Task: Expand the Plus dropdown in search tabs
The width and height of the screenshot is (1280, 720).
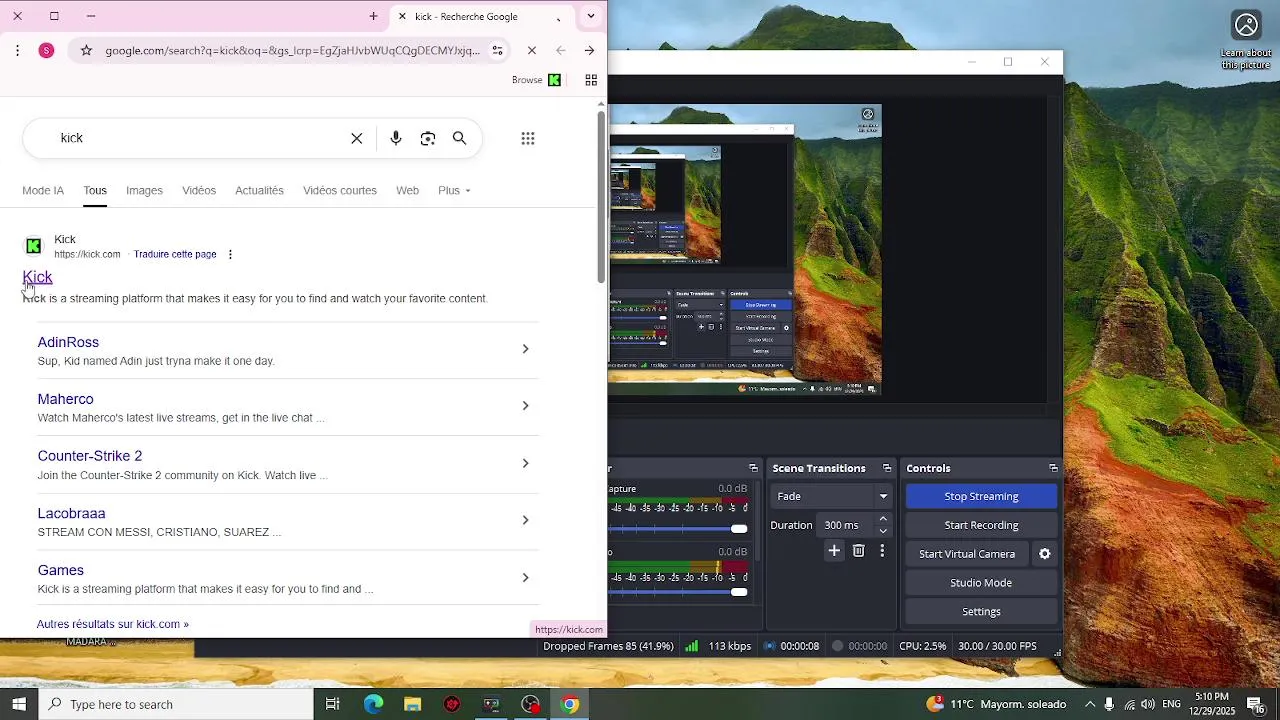Action: click(454, 190)
